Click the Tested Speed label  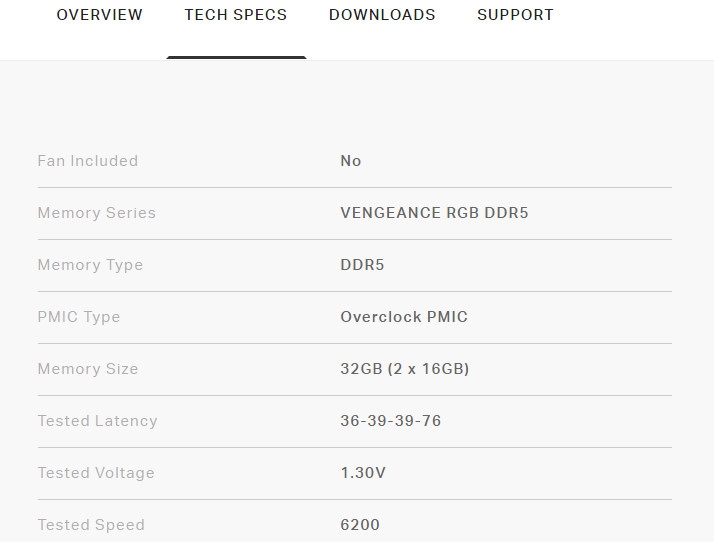[x=91, y=525]
